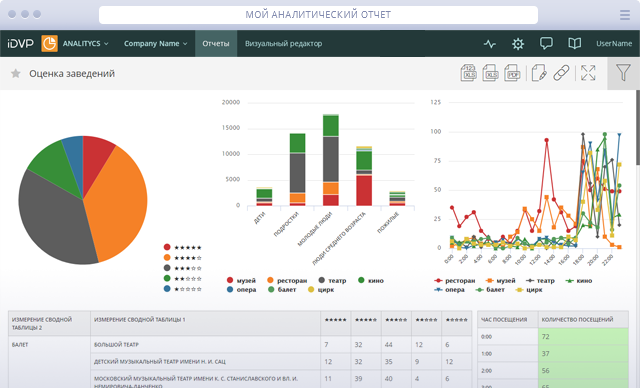Toggle театр in the line chart legend
The width and height of the screenshot is (640, 388).
(x=540, y=281)
